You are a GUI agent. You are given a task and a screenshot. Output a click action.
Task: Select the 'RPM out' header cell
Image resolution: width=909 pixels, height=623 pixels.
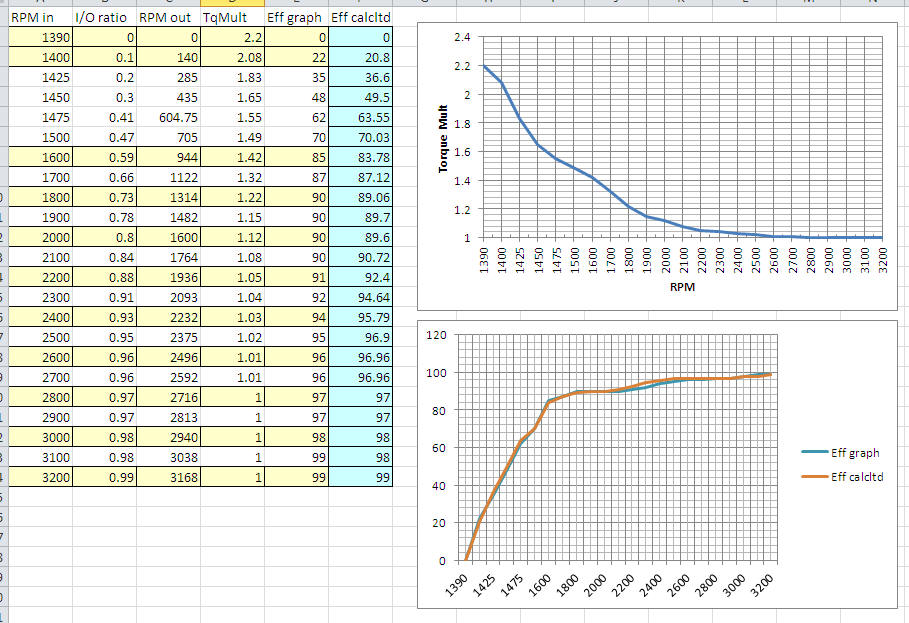click(168, 17)
